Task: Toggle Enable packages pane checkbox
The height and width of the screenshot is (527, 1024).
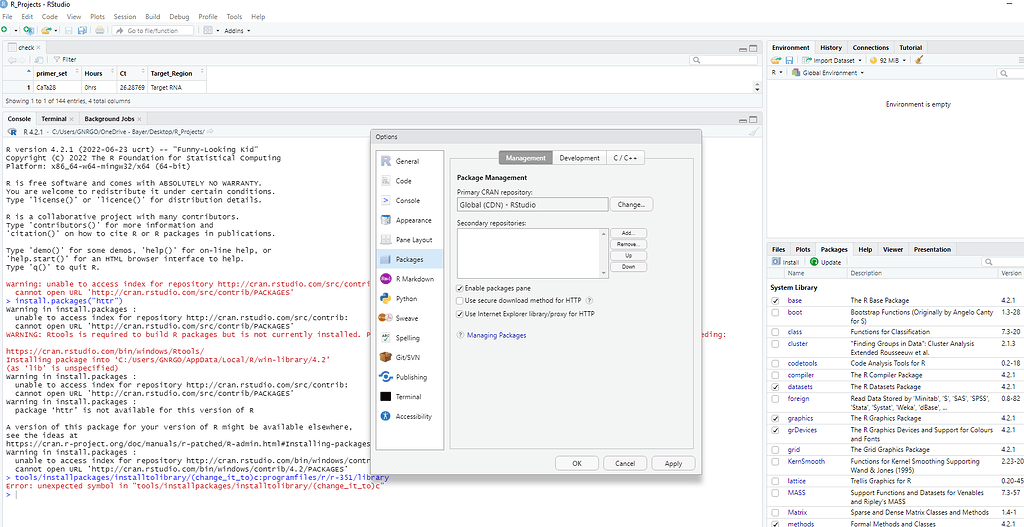Action: click(x=460, y=288)
